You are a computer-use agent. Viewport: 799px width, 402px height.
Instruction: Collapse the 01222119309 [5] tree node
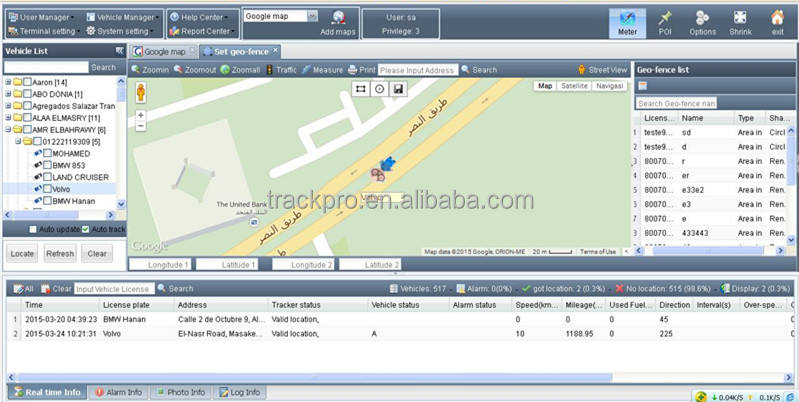pos(18,141)
